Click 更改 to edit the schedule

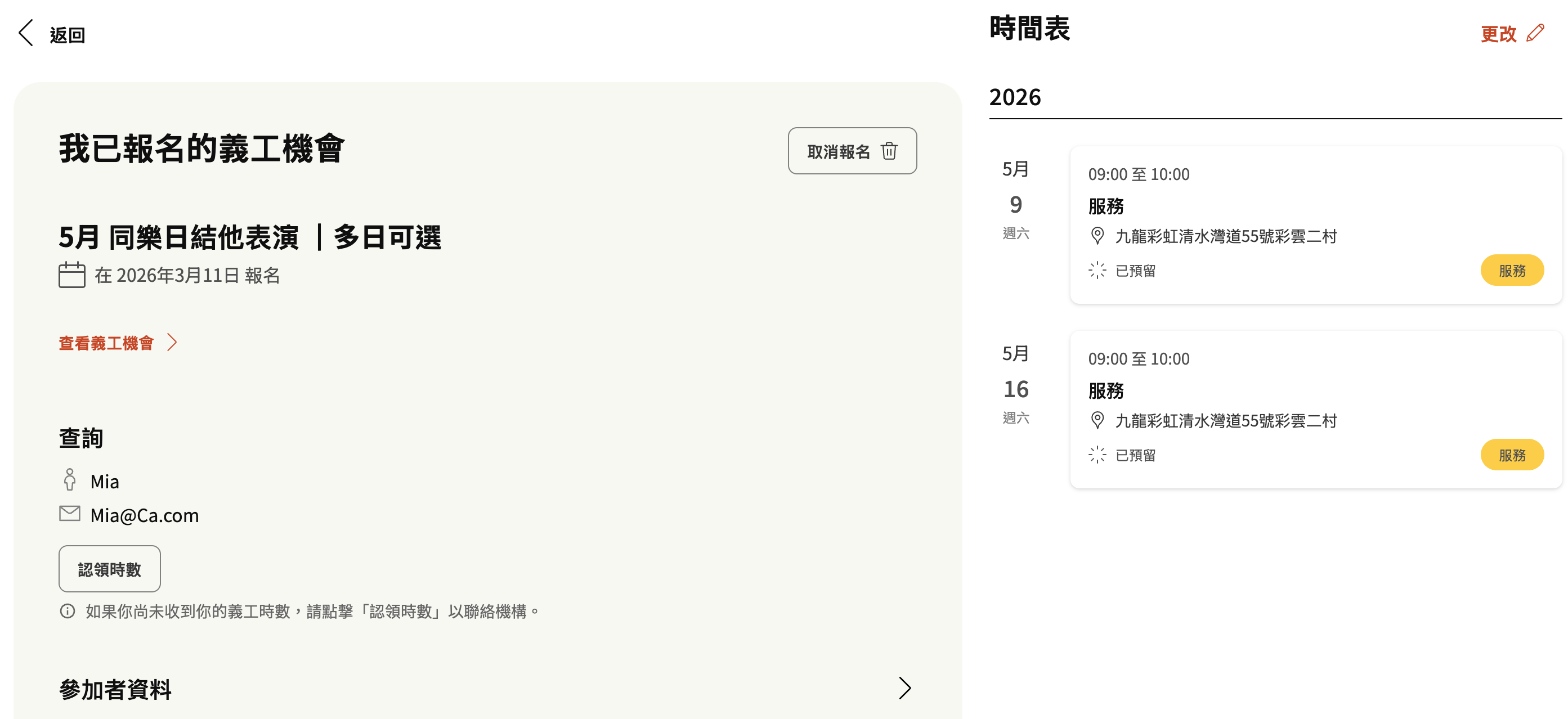click(x=1498, y=34)
